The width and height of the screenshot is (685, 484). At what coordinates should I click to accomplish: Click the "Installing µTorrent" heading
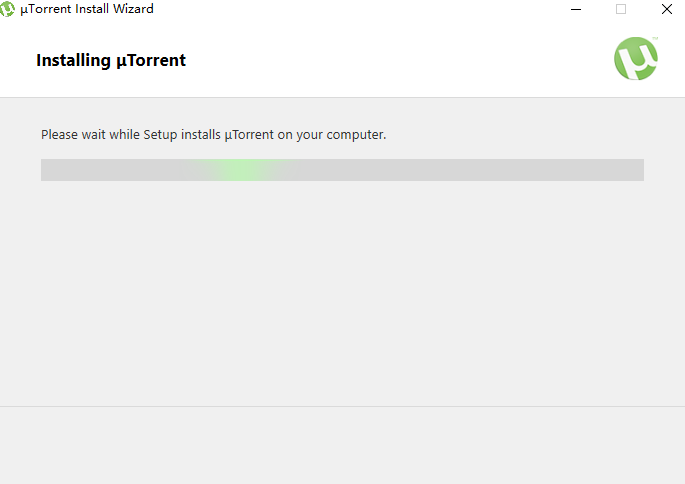[111, 60]
